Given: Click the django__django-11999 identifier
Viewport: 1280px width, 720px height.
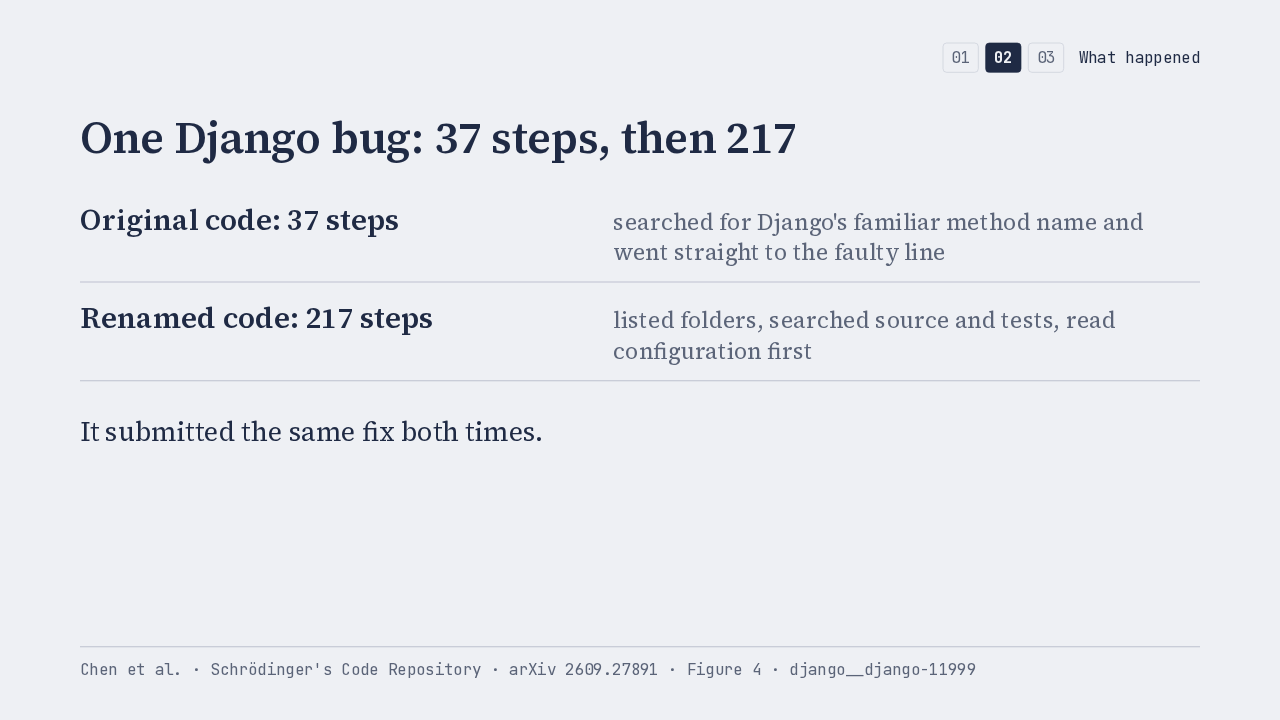Looking at the screenshot, I should (882, 670).
